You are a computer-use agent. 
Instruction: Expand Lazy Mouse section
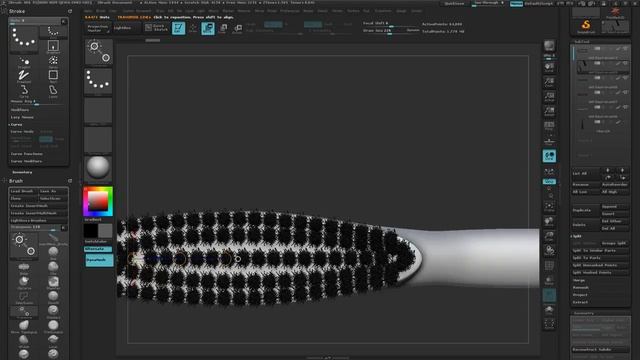22,117
